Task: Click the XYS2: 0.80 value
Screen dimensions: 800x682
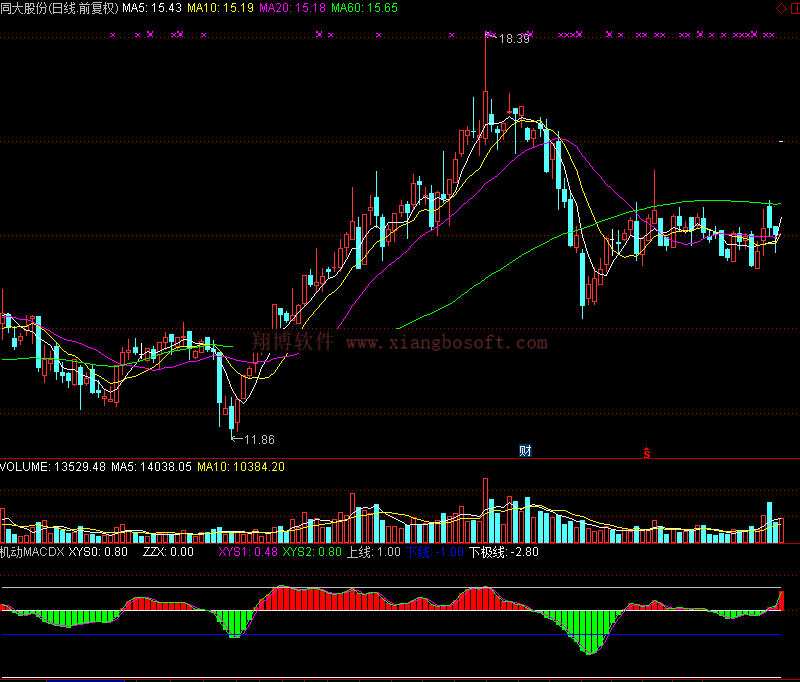Action: click(x=312, y=552)
